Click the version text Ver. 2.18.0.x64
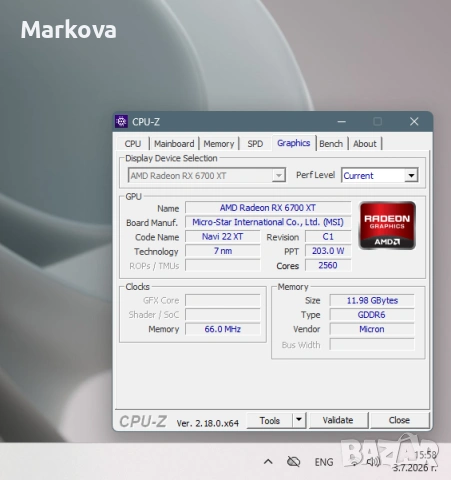The image size is (451, 480). (x=207, y=423)
